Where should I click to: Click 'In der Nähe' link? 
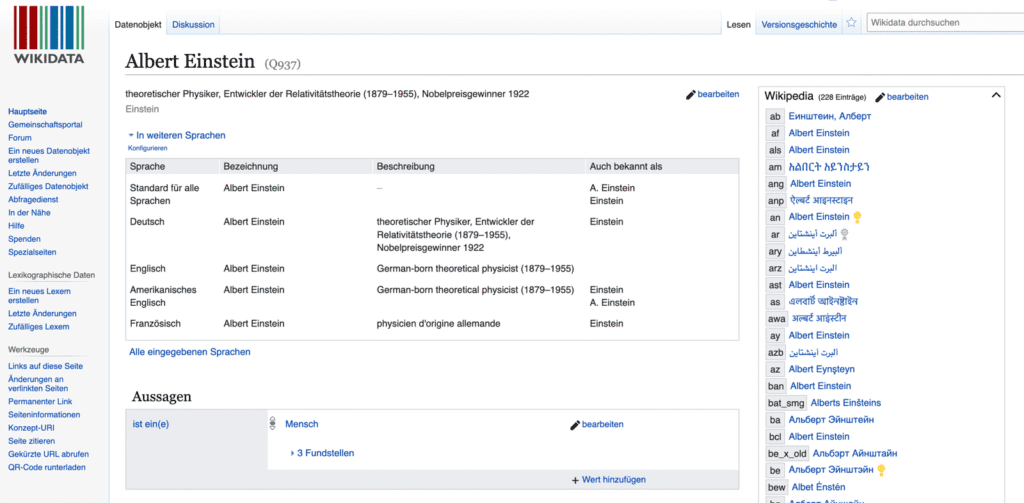pyautogui.click(x=29, y=212)
